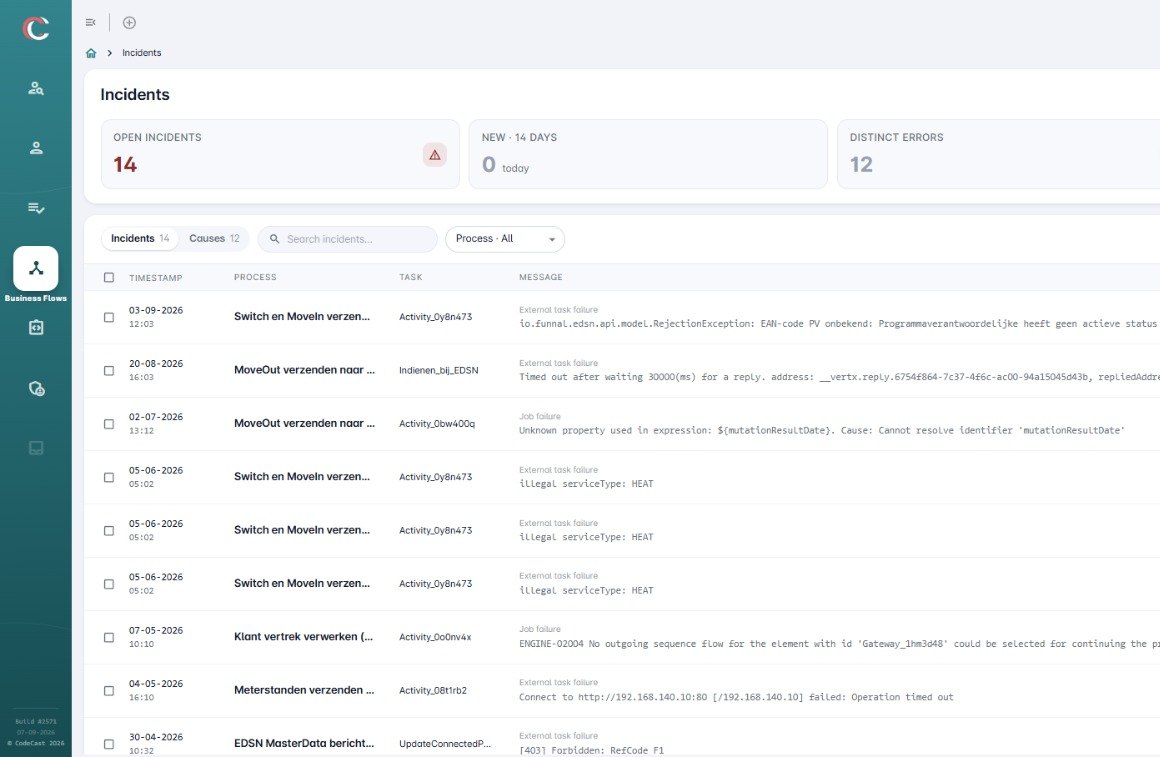Select the Business Flows sidebar icon

coord(36,269)
